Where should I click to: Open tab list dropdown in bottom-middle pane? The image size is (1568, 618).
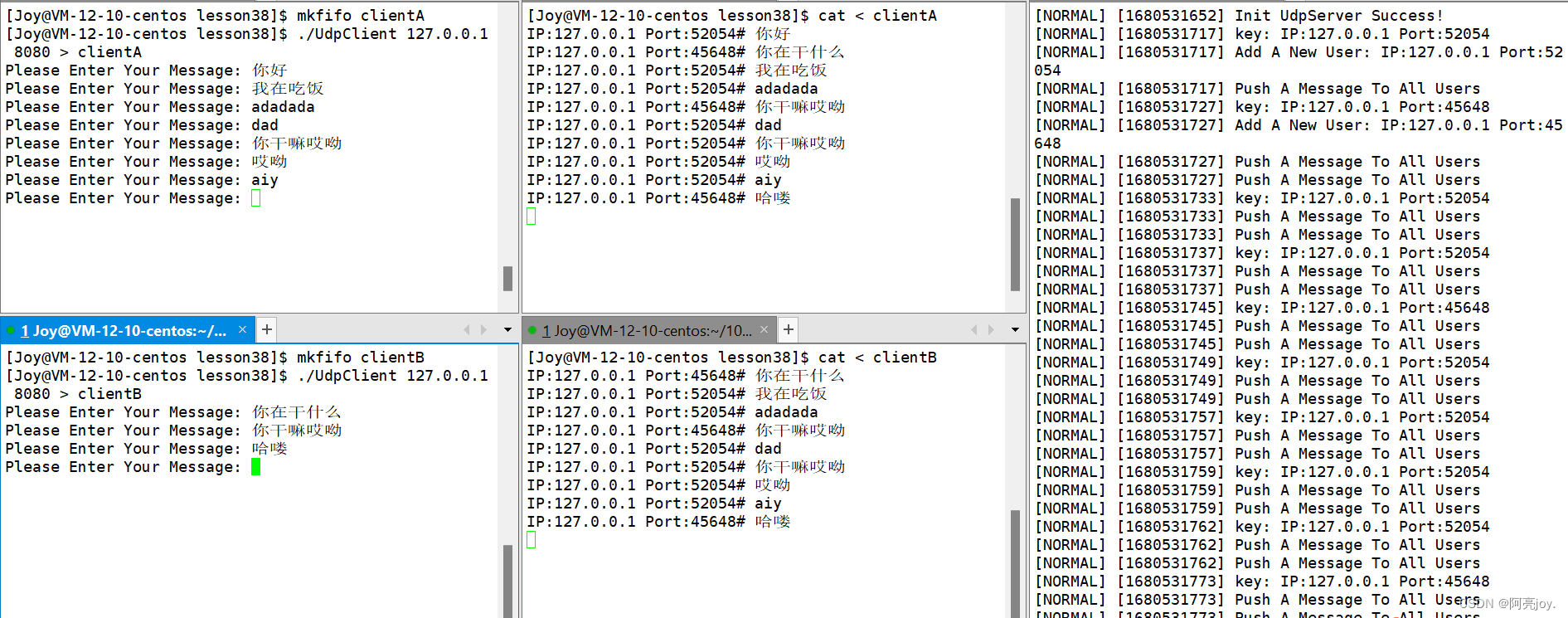tap(1015, 330)
